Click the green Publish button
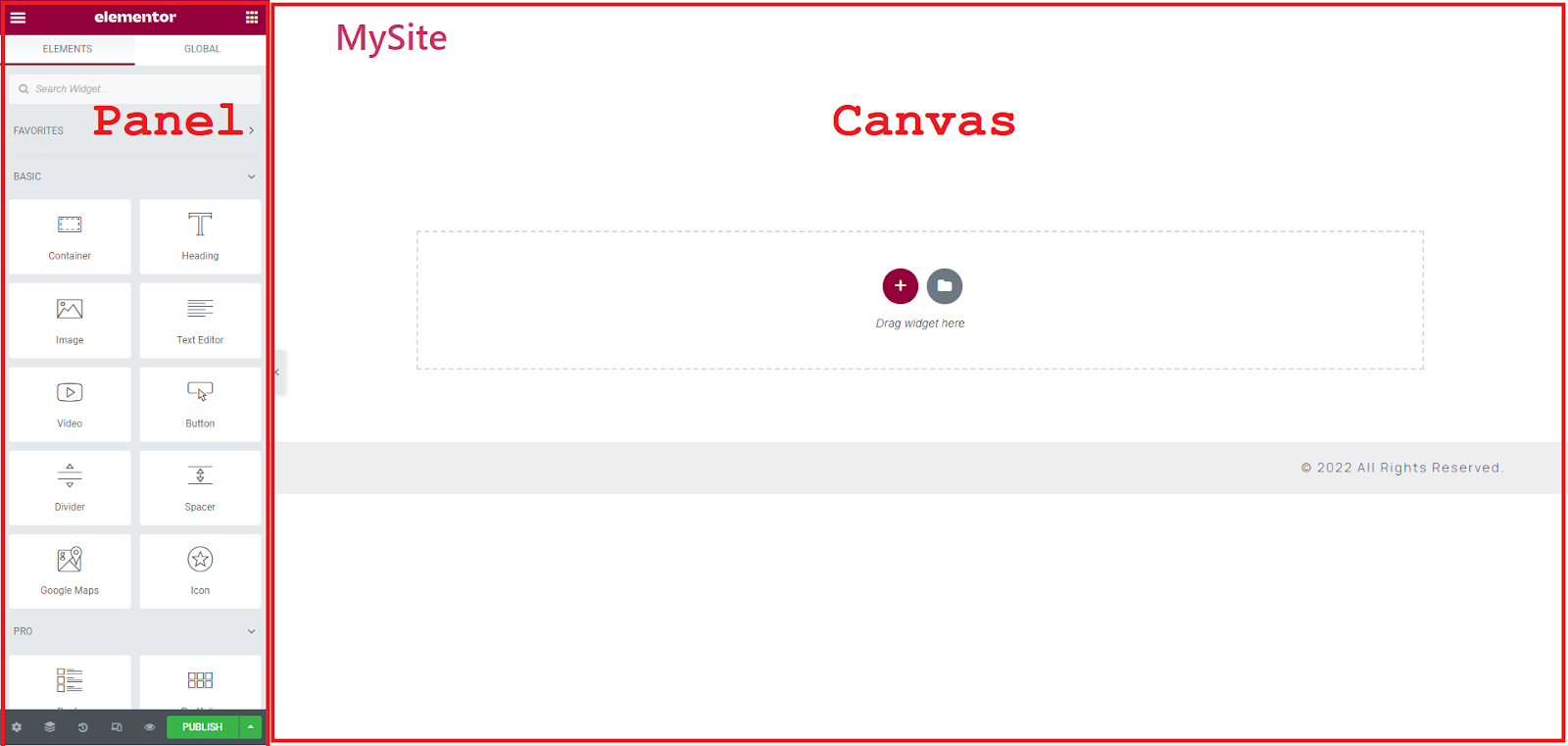 pyautogui.click(x=202, y=727)
